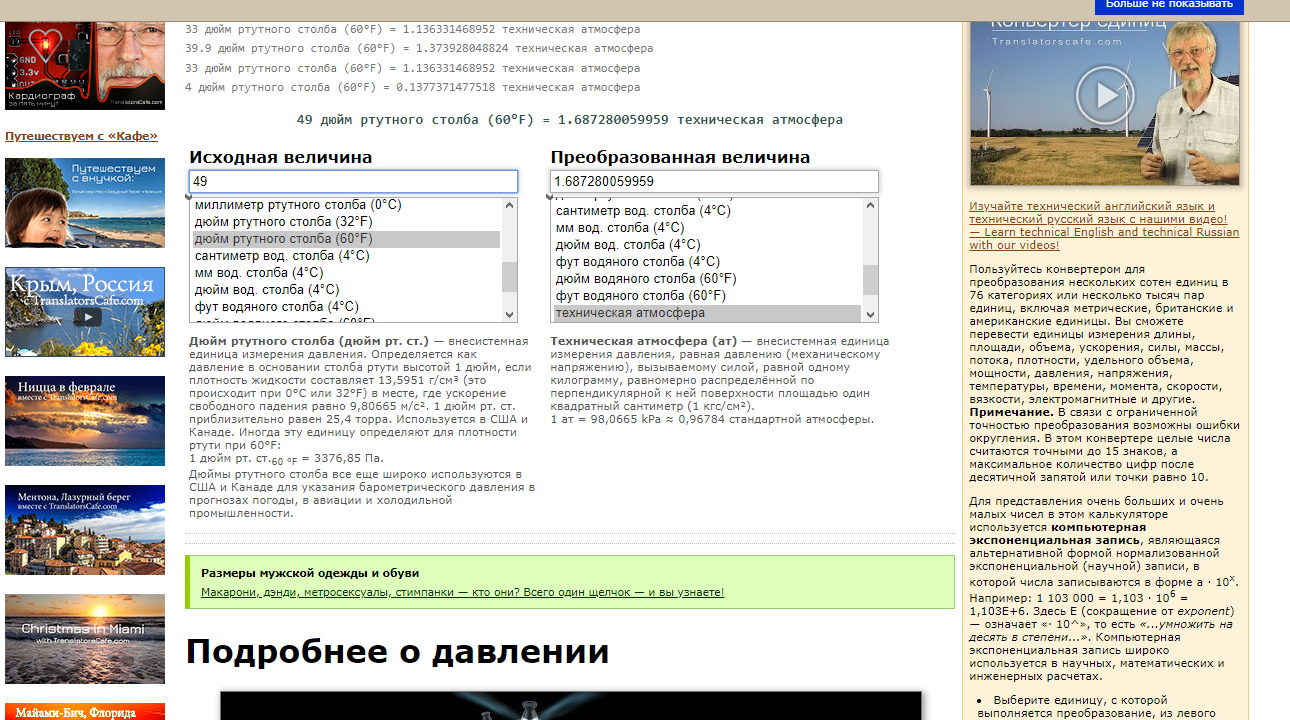
Task: Select 'фут водяного столба (4°C)' in source list
Action: [x=346, y=307]
